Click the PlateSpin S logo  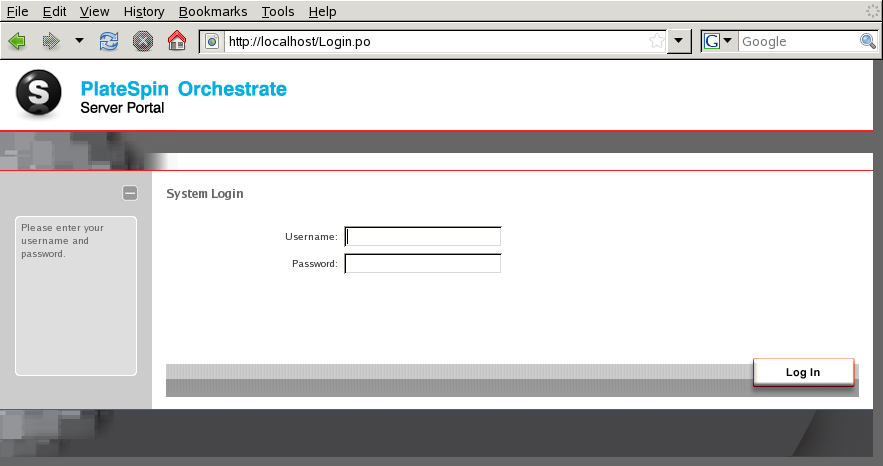tap(38, 93)
